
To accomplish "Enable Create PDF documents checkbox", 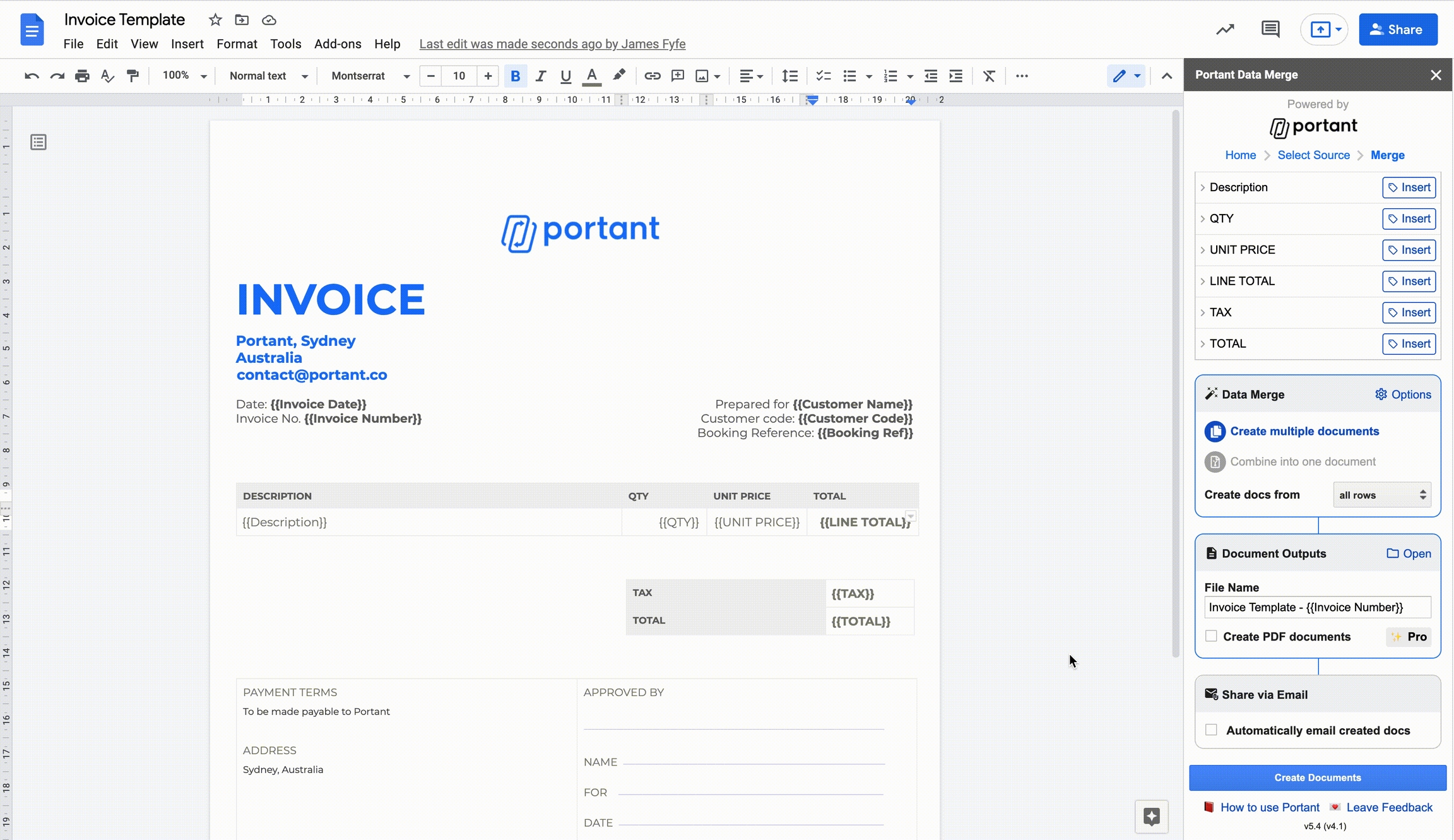I will tap(1211, 636).
